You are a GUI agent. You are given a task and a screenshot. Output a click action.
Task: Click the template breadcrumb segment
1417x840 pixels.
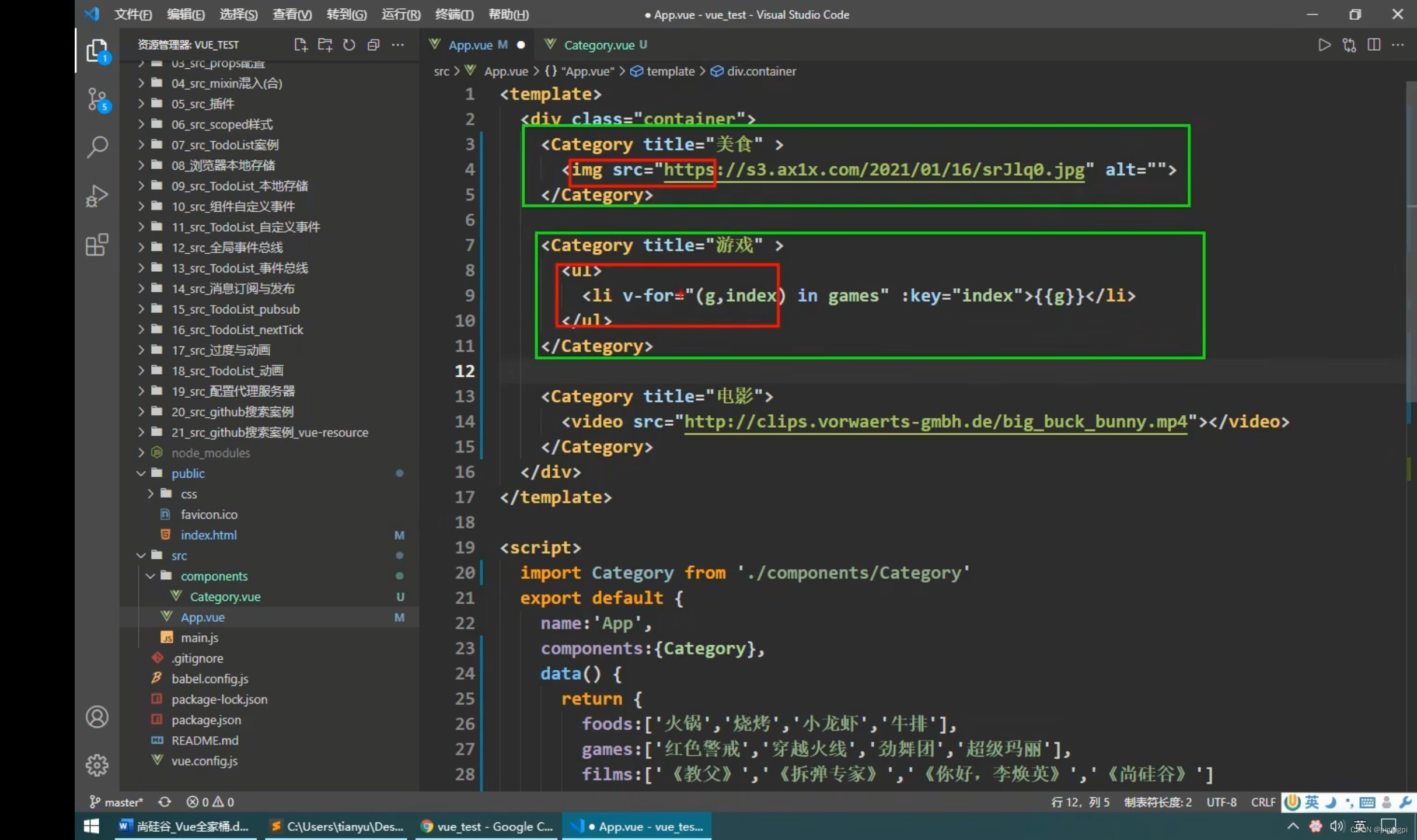(663, 71)
